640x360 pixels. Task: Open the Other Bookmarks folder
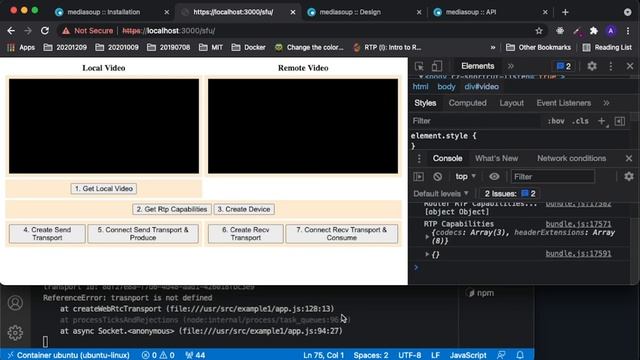point(538,47)
